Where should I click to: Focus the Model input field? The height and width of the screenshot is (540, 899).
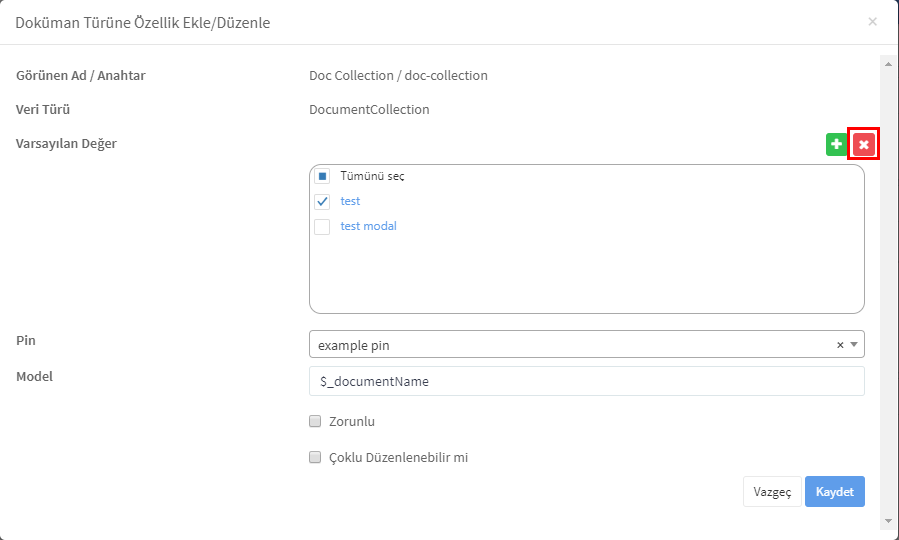[587, 381]
